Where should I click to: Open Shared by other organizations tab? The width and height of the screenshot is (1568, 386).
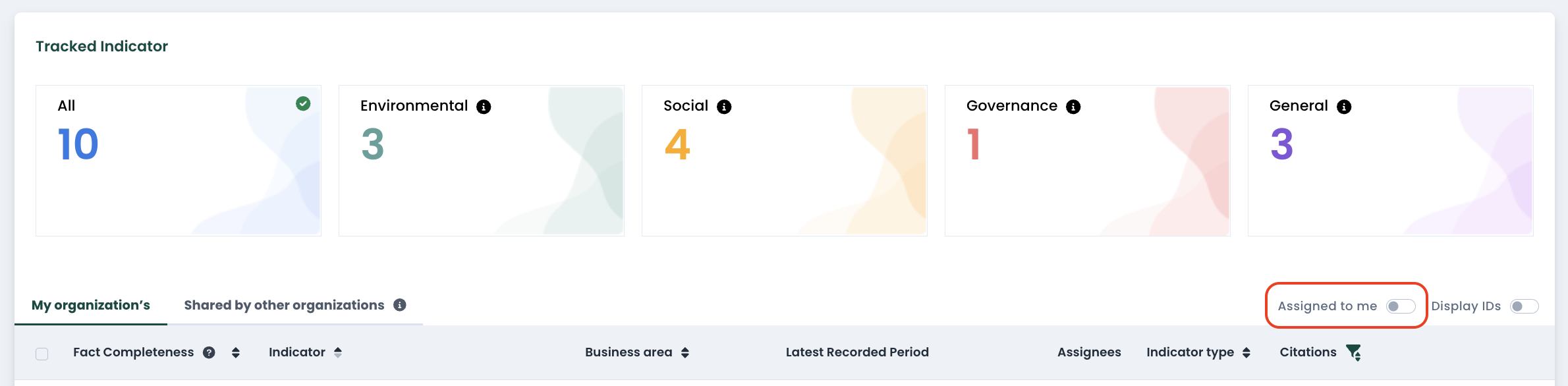click(x=284, y=305)
